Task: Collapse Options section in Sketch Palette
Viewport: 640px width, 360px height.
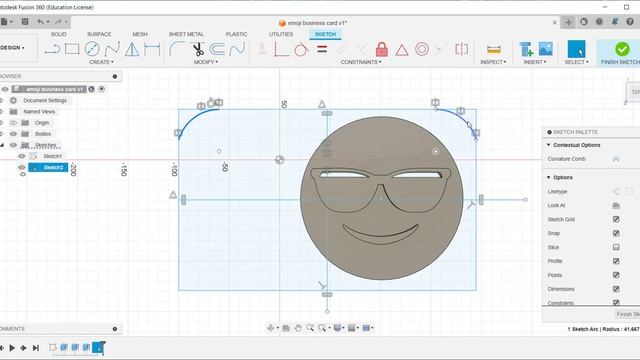Action: [x=549, y=177]
